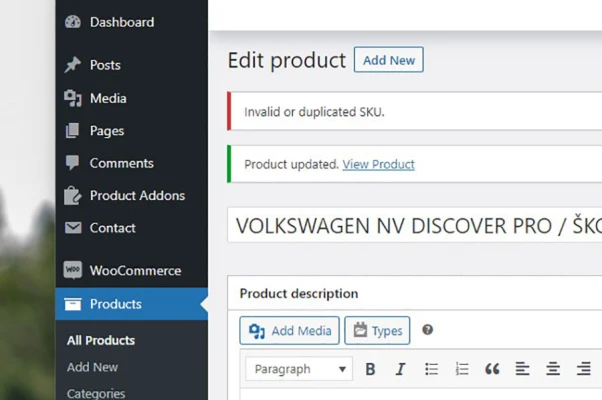
Task: Click the Add Media button
Action: (289, 331)
